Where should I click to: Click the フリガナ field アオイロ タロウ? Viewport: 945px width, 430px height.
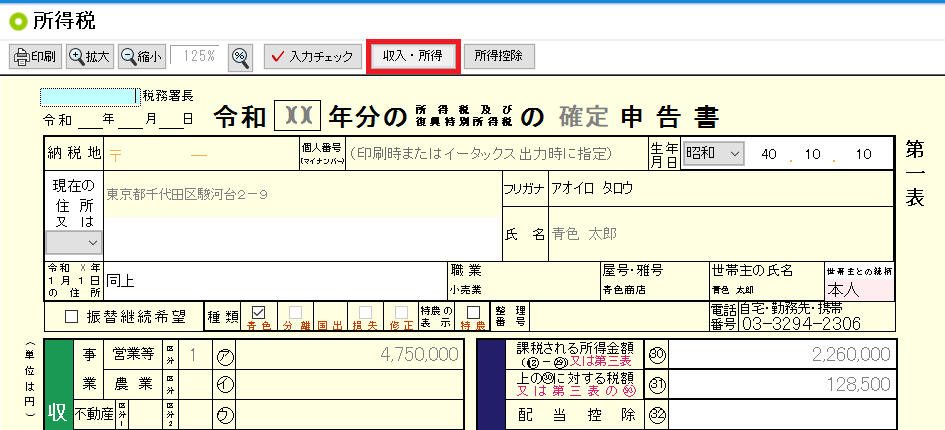[721, 189]
